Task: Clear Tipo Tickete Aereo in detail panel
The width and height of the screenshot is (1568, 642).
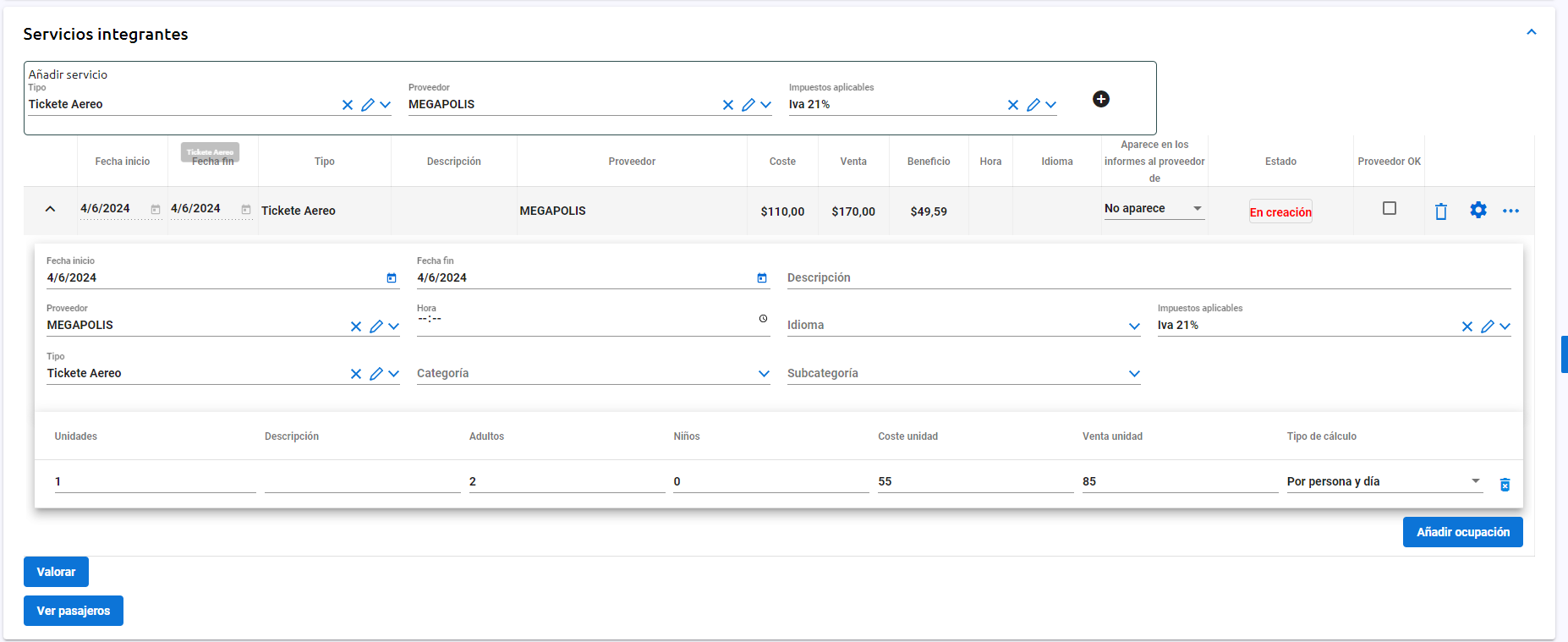Action: tap(356, 374)
